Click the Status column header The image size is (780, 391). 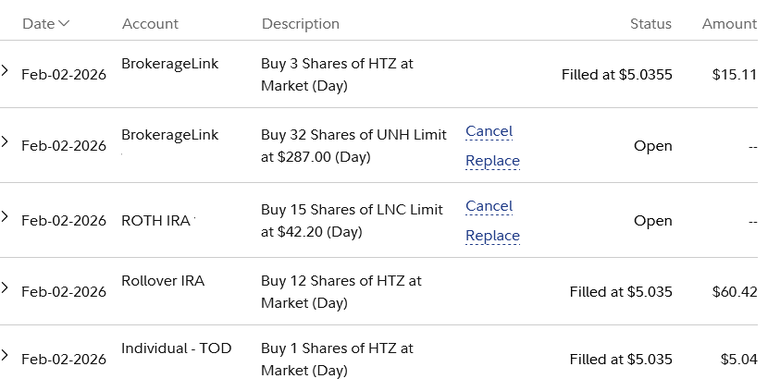(651, 23)
